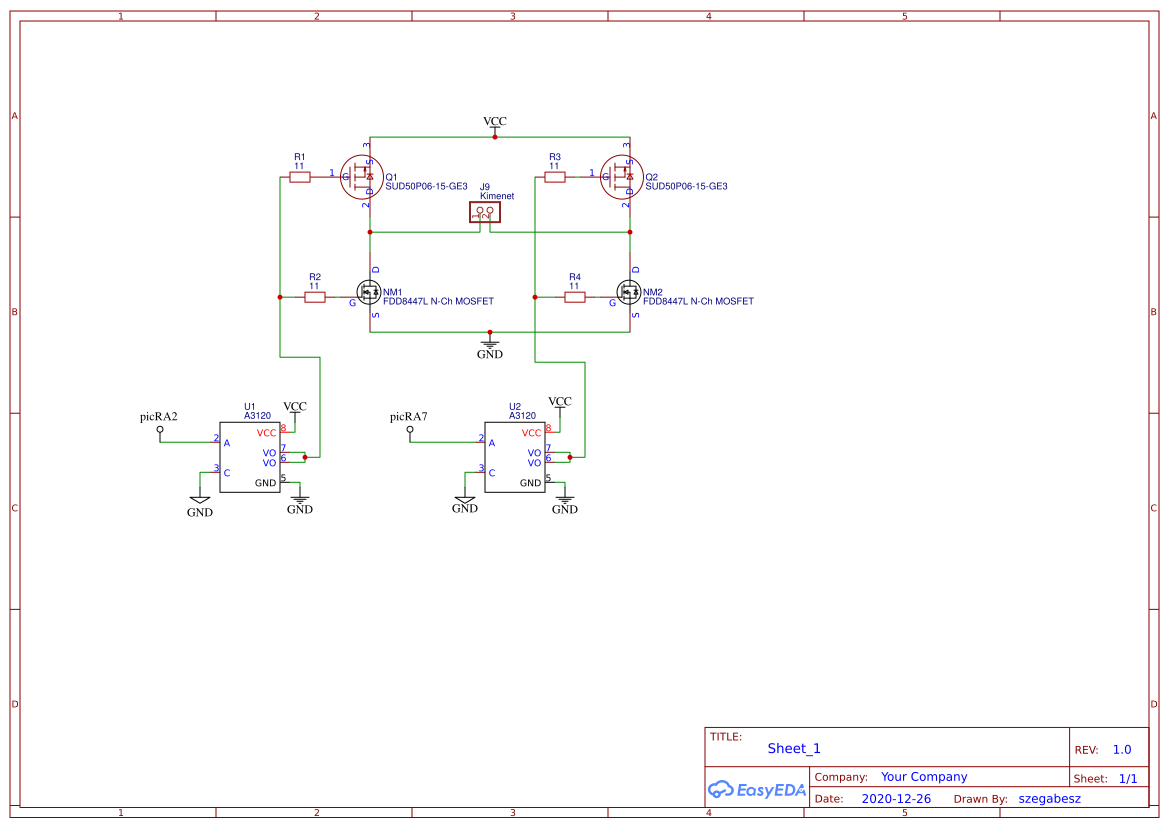Select the NM1 N-channel MOSFET symbol
Viewport: 1169px width, 828px height.
coord(369,292)
